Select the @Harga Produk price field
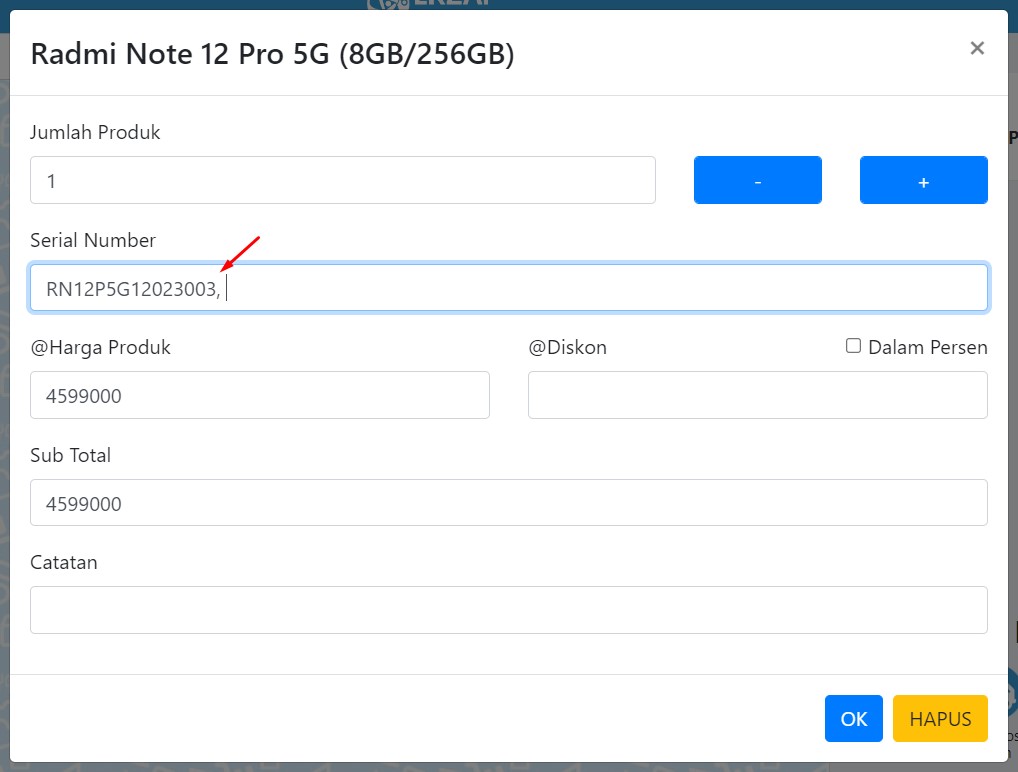 pyautogui.click(x=260, y=395)
